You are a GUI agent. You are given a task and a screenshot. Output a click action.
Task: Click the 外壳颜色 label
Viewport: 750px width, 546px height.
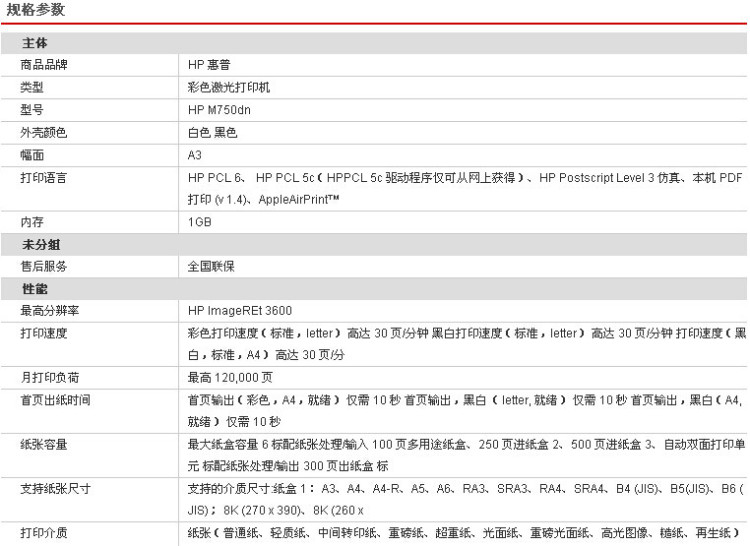[x=44, y=132]
